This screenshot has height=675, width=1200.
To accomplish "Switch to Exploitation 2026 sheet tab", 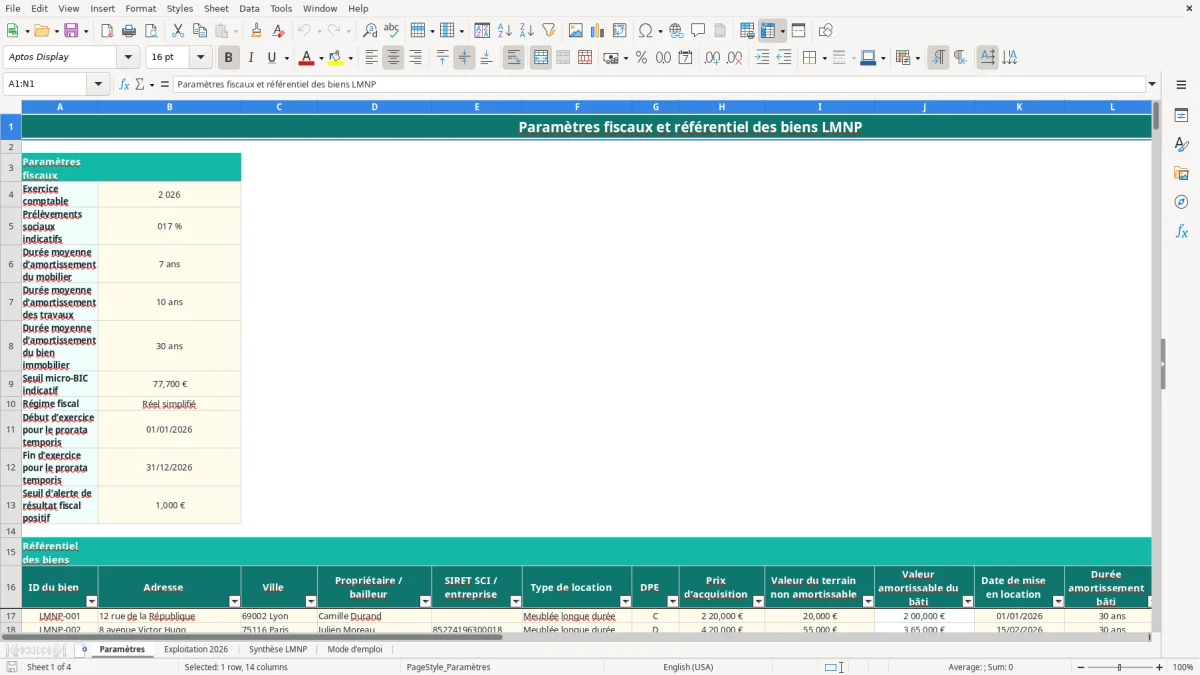I will pos(196,649).
